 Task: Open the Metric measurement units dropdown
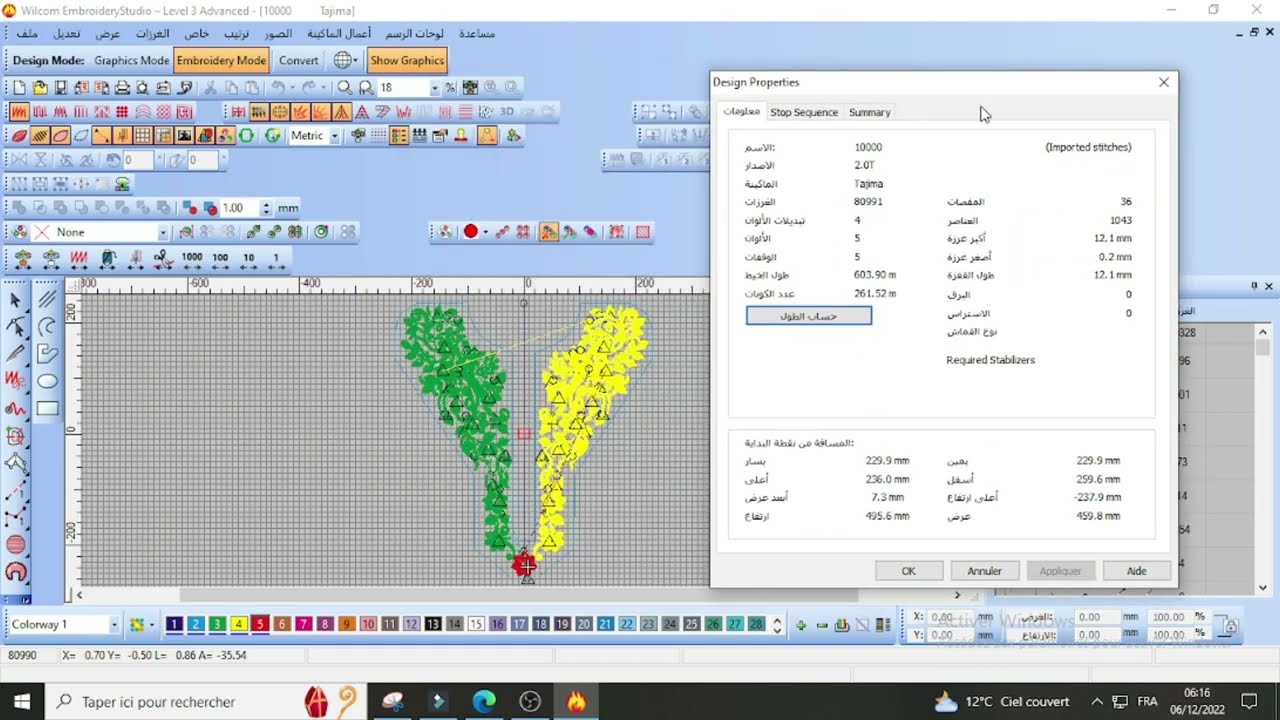[334, 136]
